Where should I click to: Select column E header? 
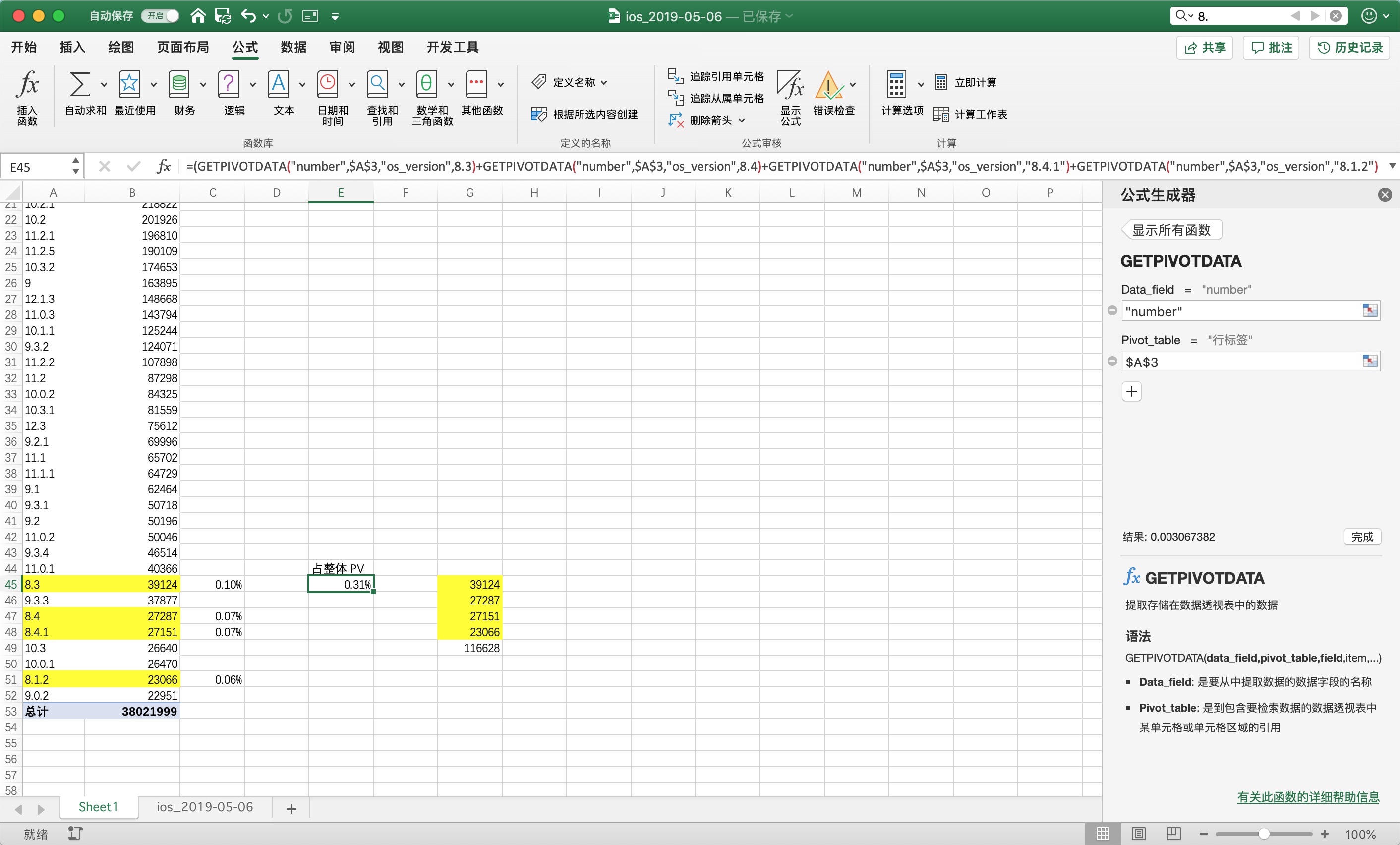pos(341,192)
